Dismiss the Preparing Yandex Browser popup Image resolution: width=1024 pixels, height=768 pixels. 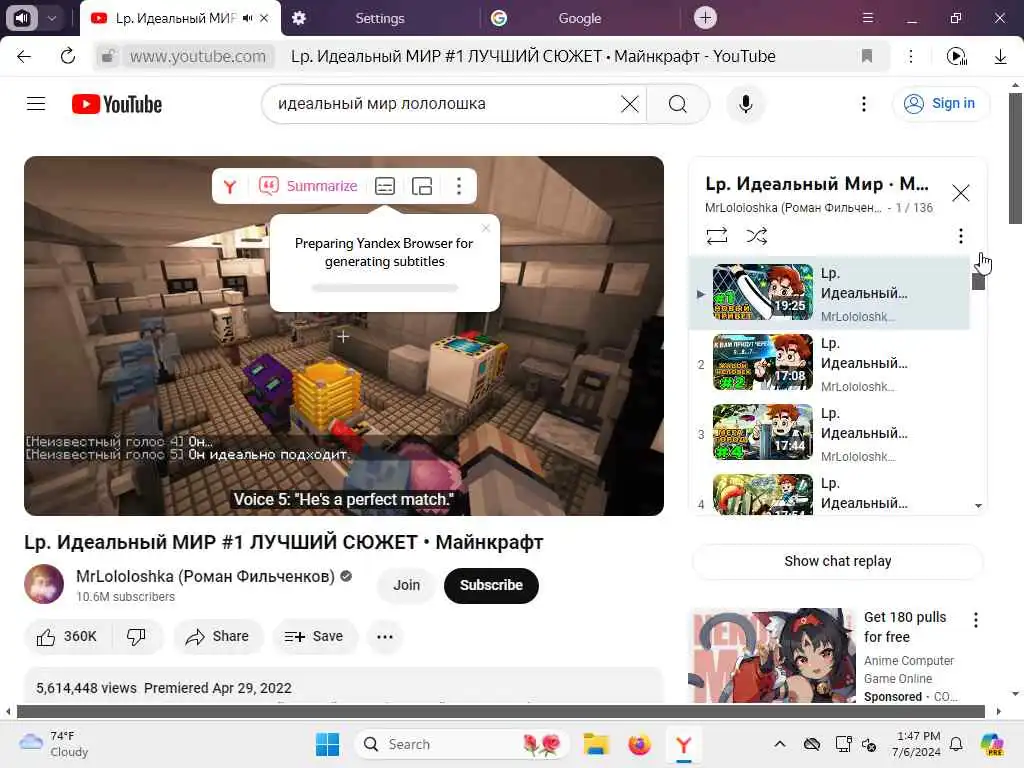(x=485, y=228)
